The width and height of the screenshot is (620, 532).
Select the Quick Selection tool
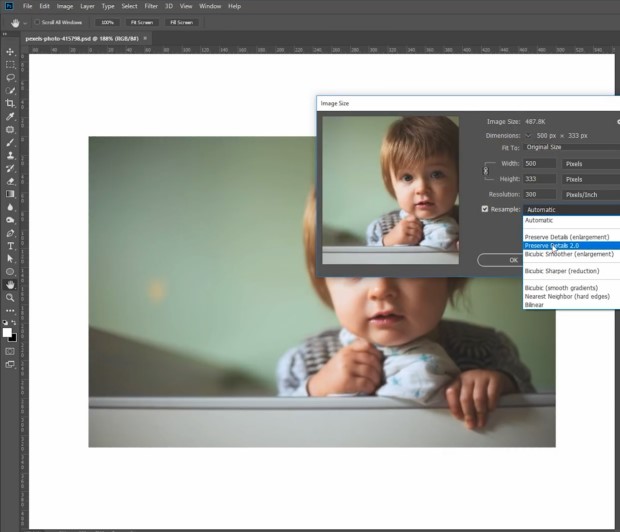10,91
